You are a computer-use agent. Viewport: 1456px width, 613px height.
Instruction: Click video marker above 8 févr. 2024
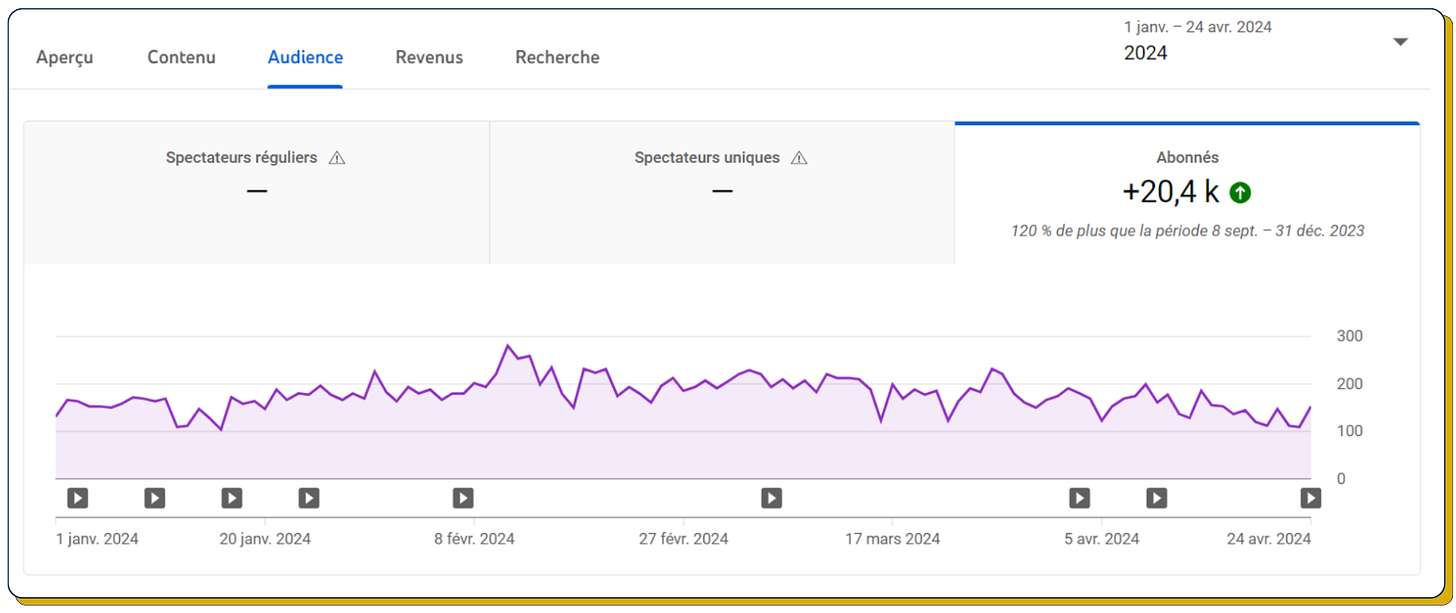(463, 497)
